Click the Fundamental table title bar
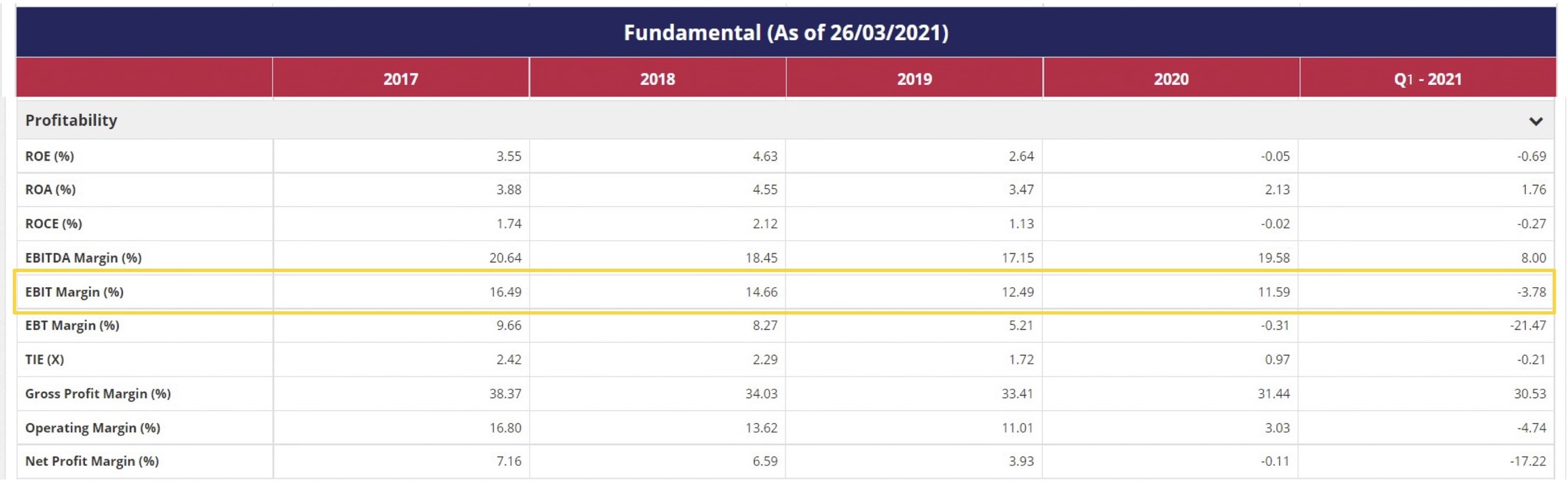 pyautogui.click(x=785, y=33)
